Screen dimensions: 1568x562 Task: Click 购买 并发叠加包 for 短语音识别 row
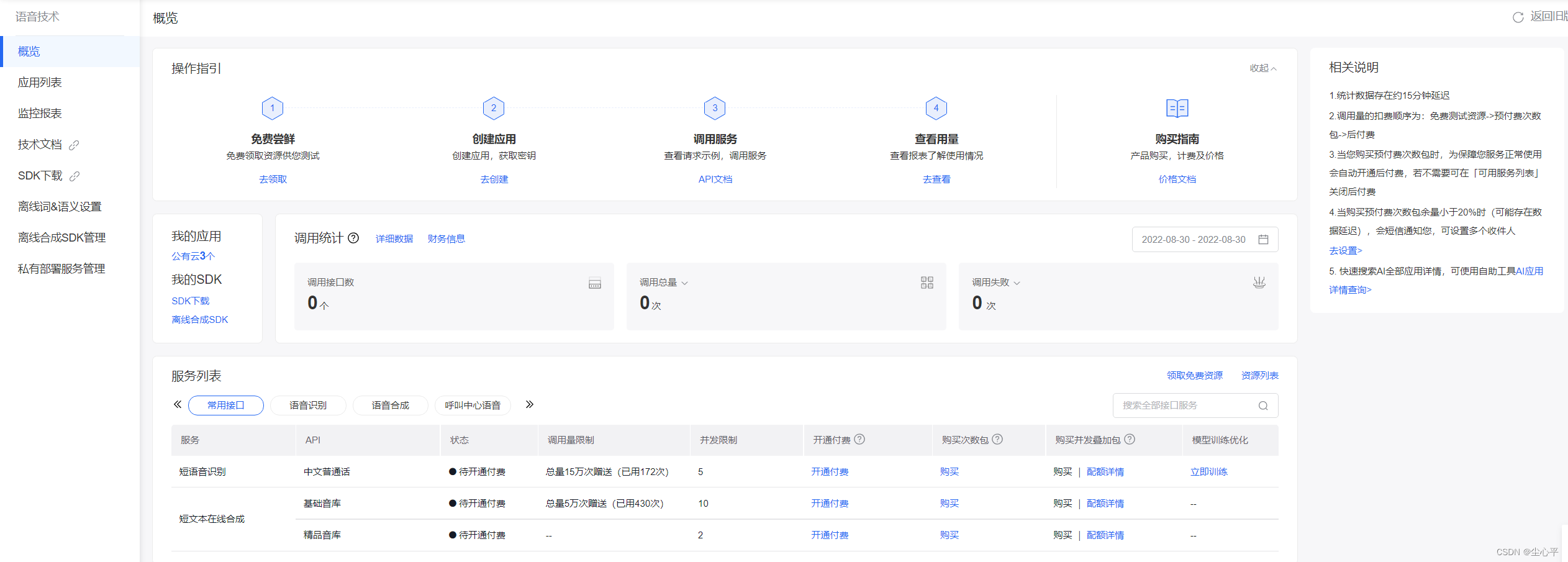click(x=1063, y=472)
